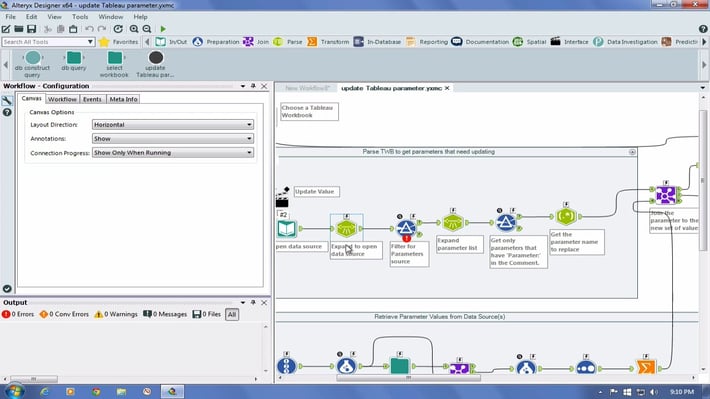
Task: Switch to the New Workflow canvas tab
Action: click(307, 88)
